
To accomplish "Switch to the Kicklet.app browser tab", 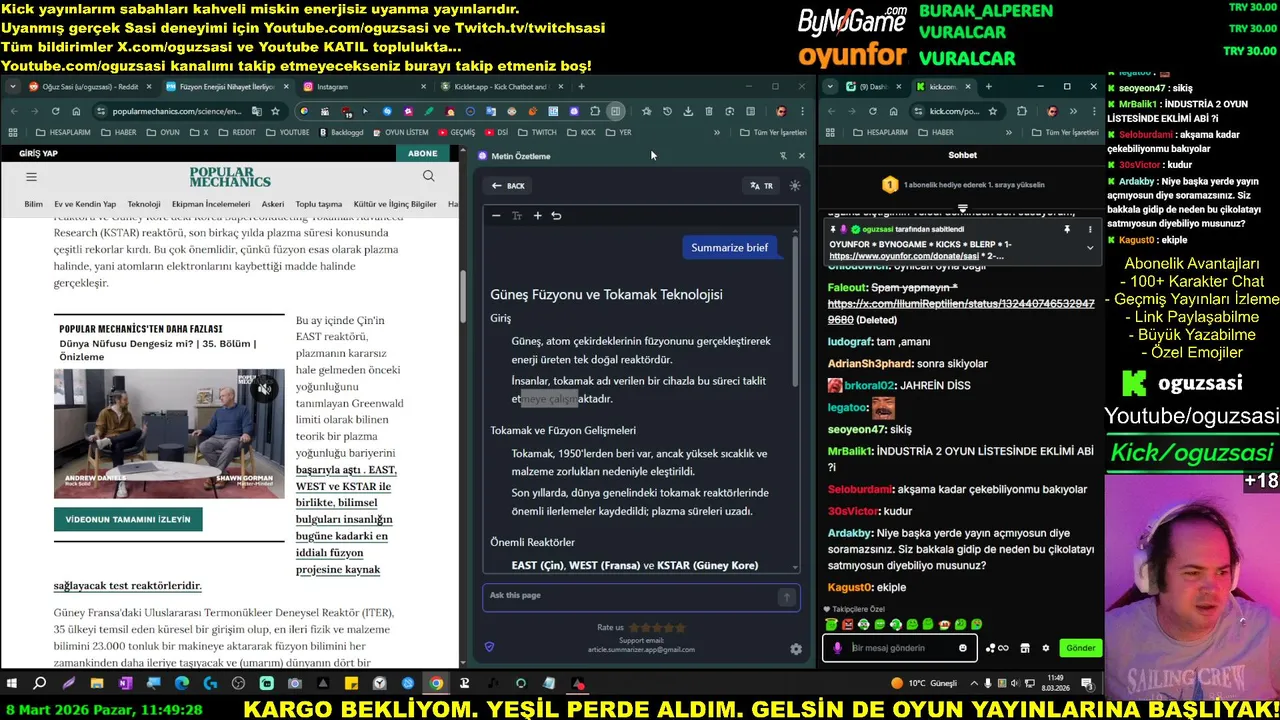I will [x=500, y=87].
